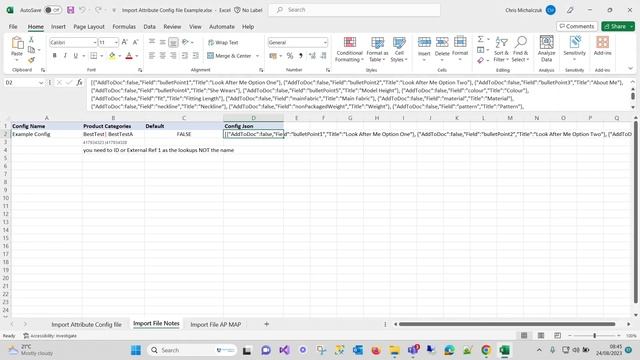Click the title bar Search box
The image size is (640, 360).
354,10
